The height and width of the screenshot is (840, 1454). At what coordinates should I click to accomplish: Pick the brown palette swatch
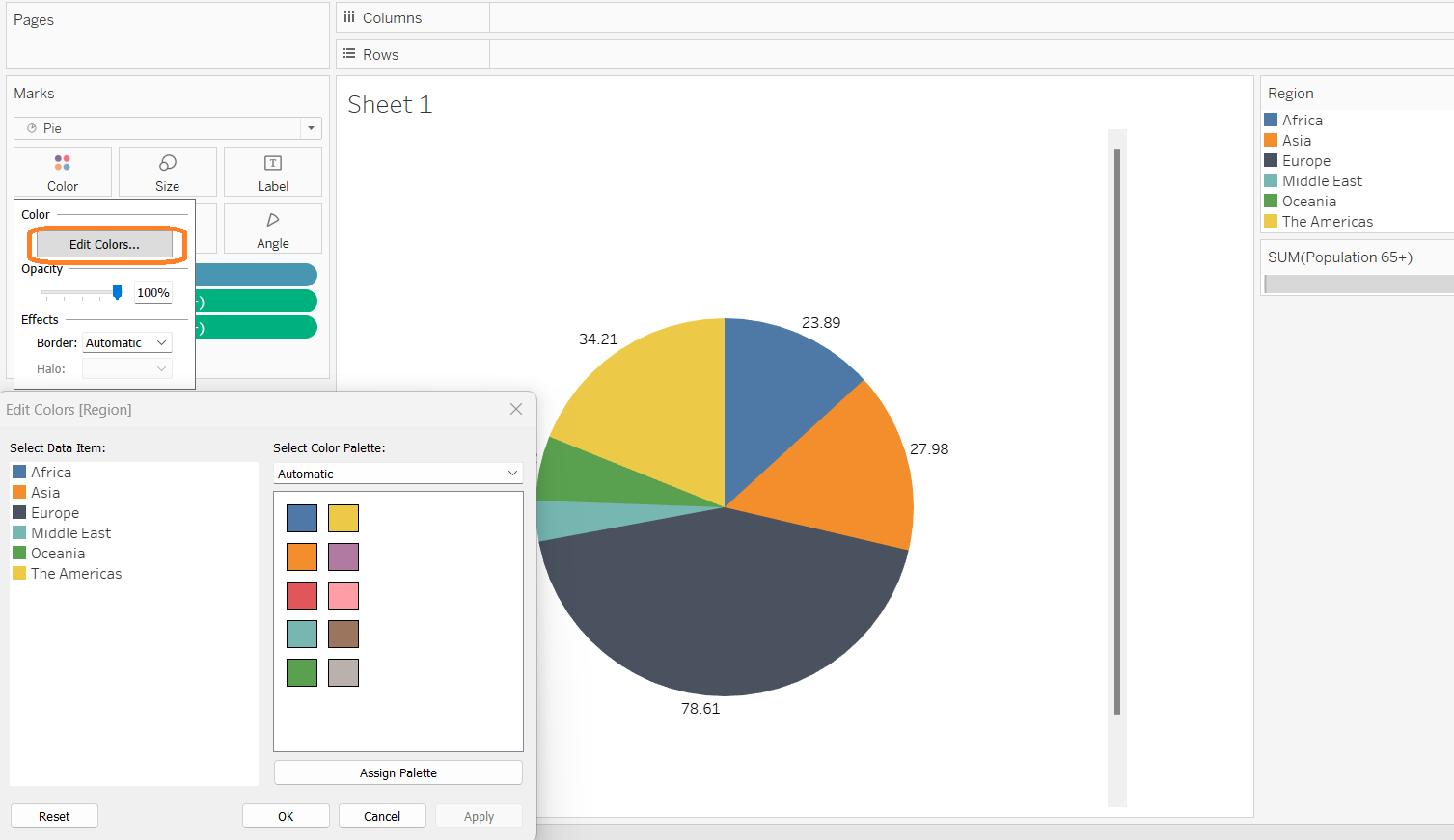(343, 634)
